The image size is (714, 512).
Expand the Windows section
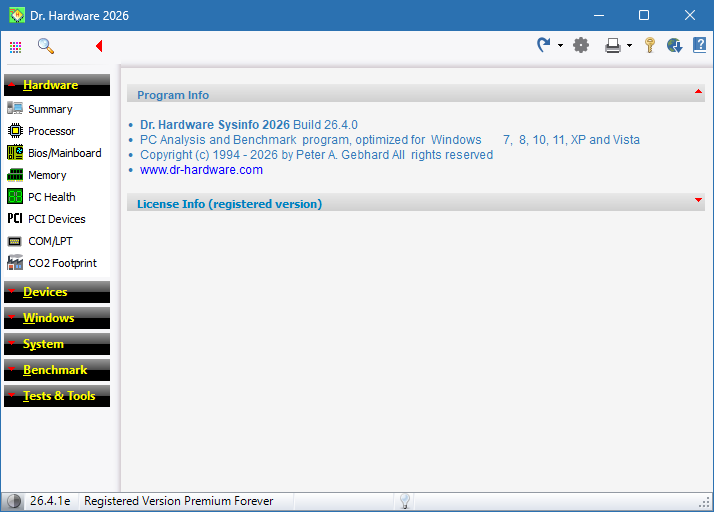57,317
